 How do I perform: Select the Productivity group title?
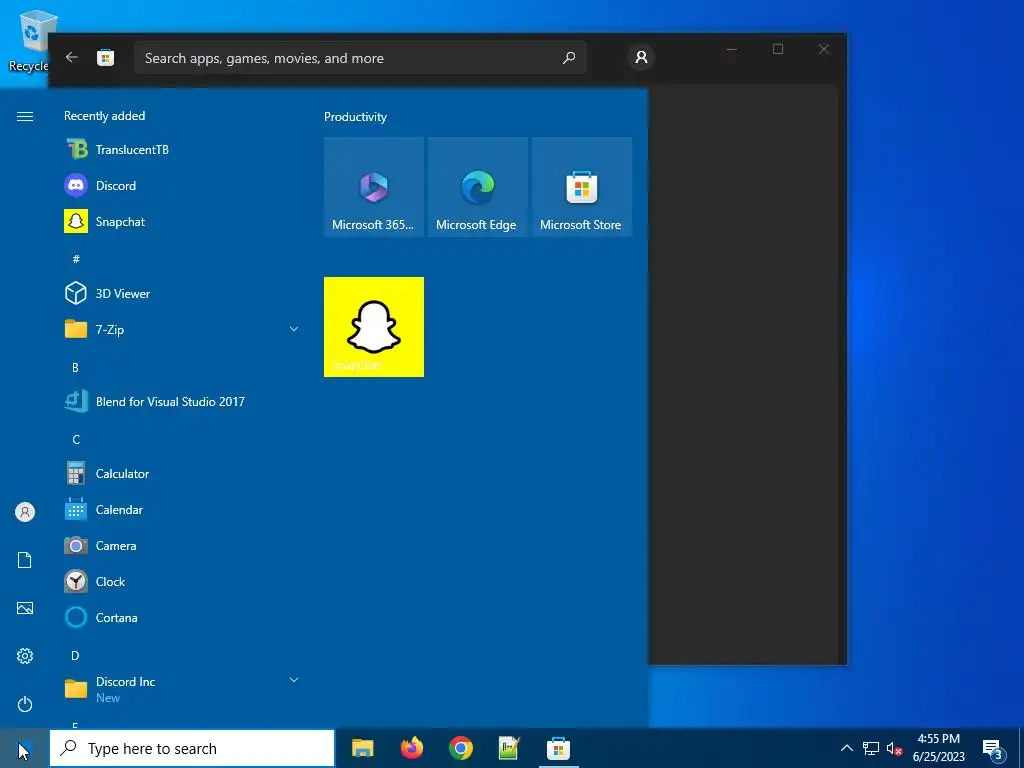point(355,117)
